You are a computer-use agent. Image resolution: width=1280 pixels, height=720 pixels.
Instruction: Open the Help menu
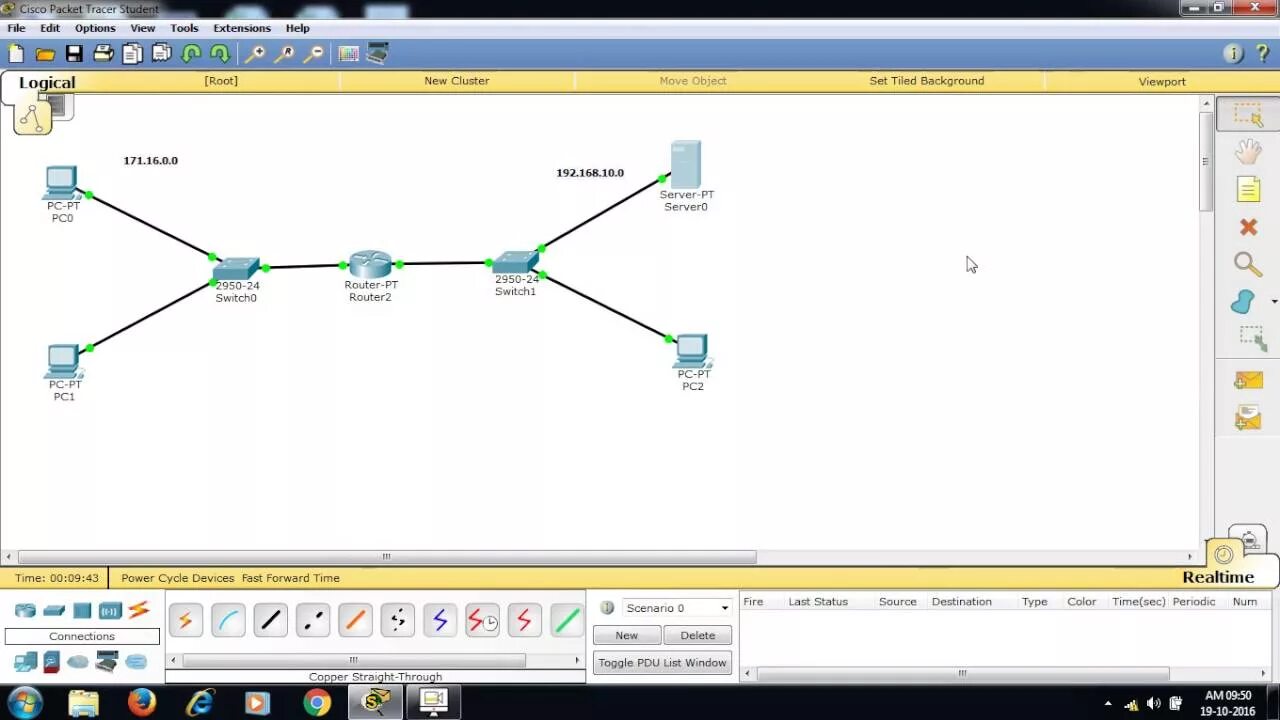tap(297, 28)
